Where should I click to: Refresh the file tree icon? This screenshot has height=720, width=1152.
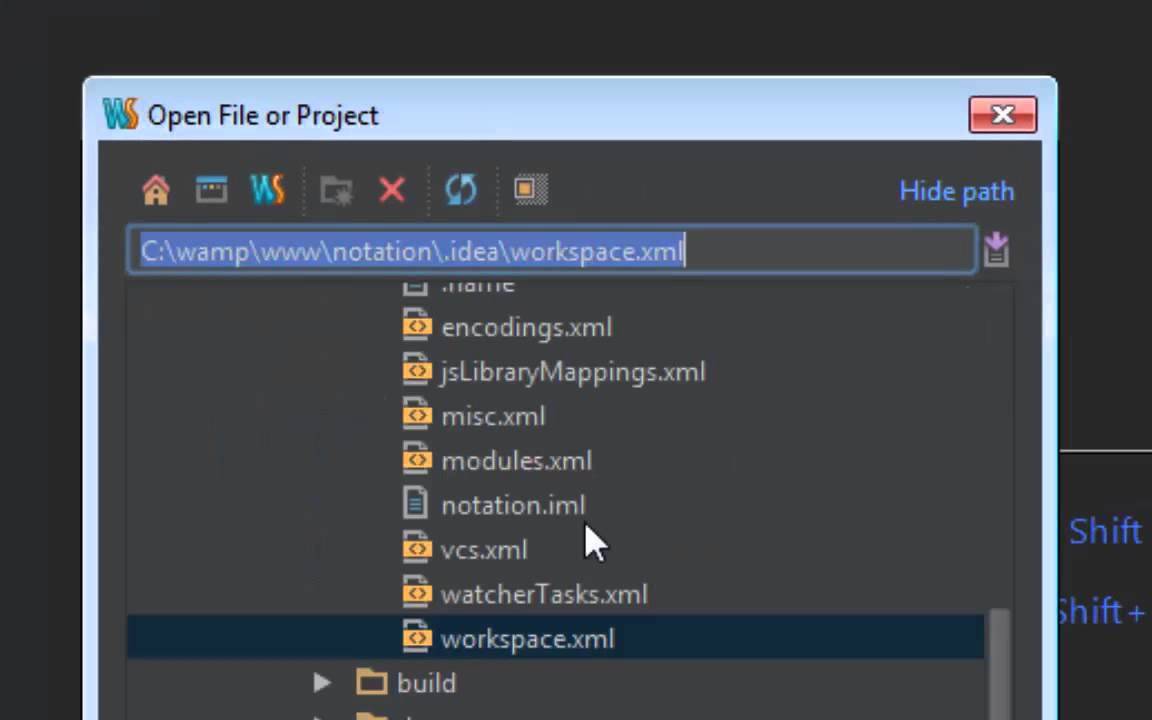[461, 190]
